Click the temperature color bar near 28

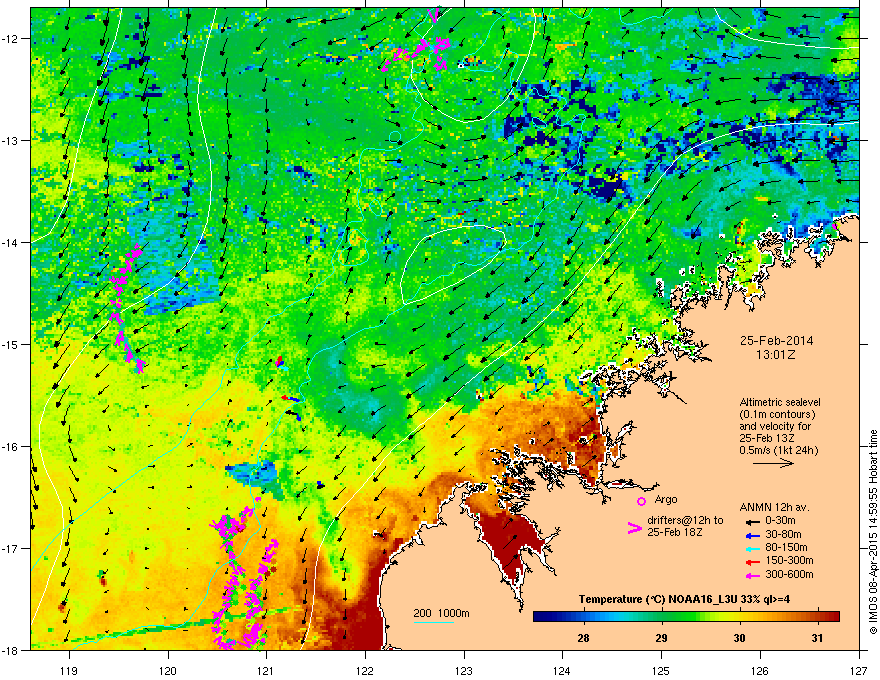click(584, 616)
